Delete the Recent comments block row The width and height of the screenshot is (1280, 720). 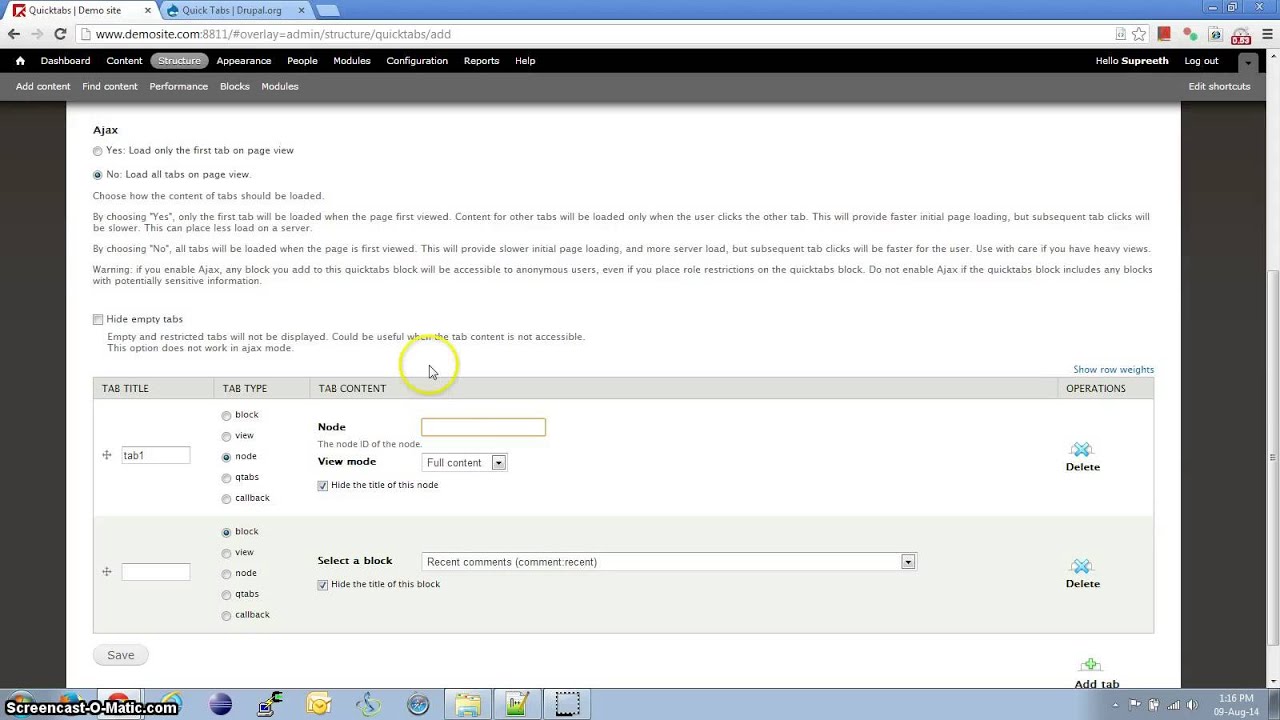1082,574
